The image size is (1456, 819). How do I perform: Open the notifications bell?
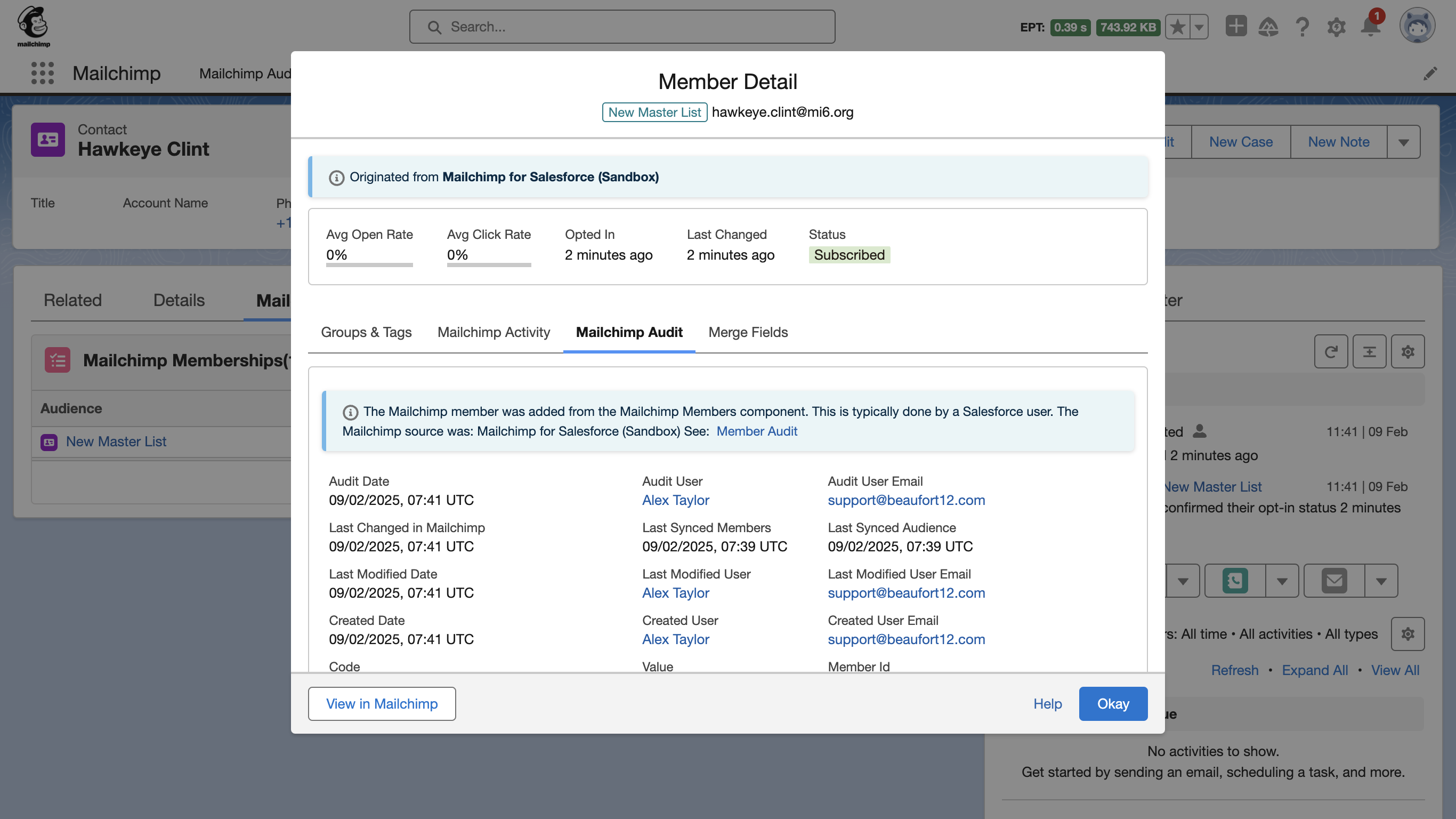pos(1371,27)
